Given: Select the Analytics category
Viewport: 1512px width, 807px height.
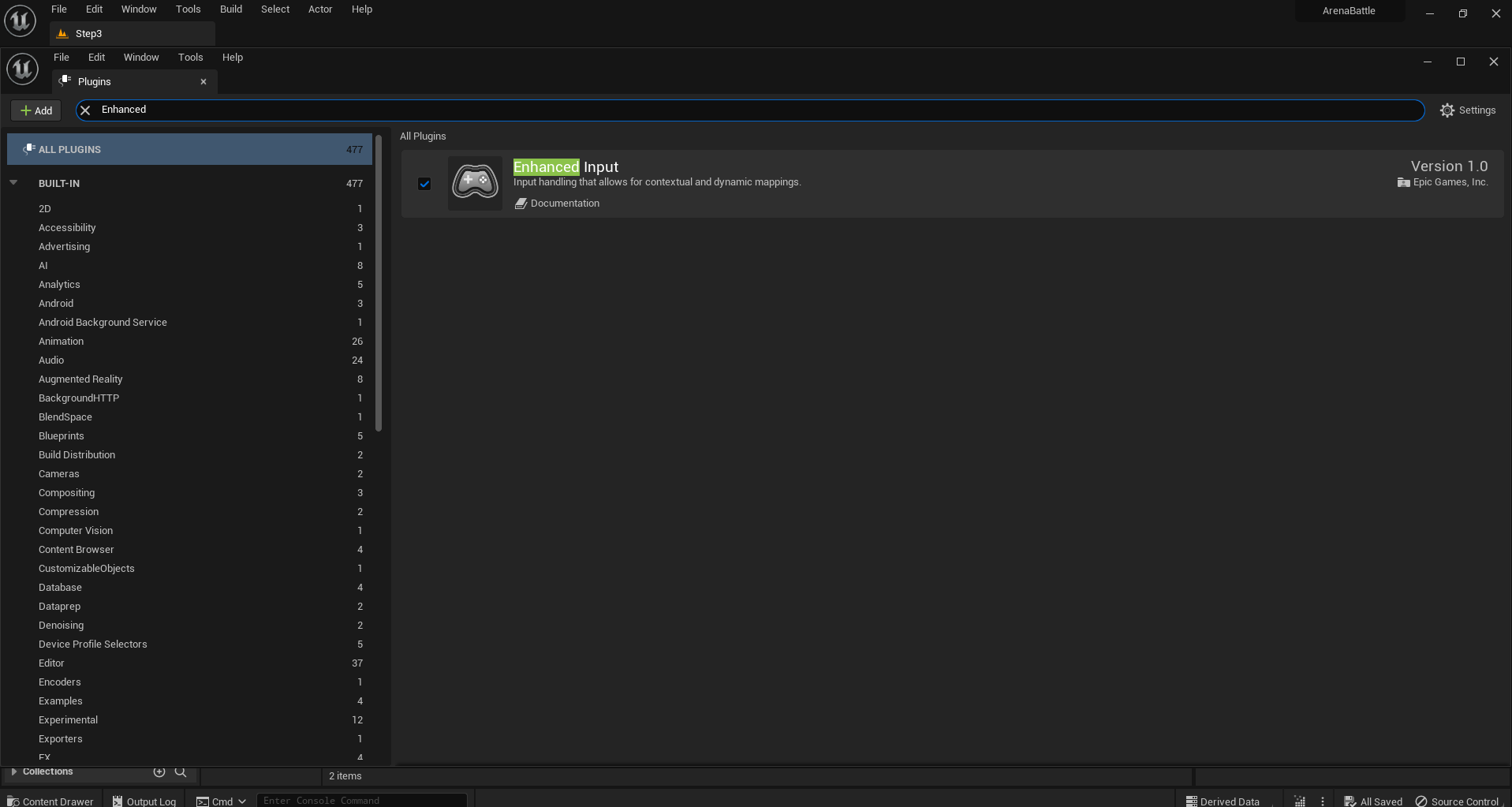Looking at the screenshot, I should [x=189, y=285].
